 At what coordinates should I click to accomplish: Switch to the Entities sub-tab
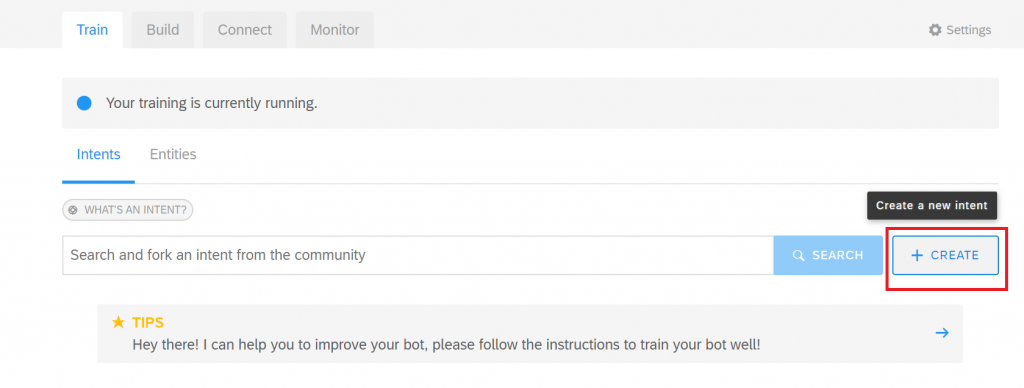point(173,154)
